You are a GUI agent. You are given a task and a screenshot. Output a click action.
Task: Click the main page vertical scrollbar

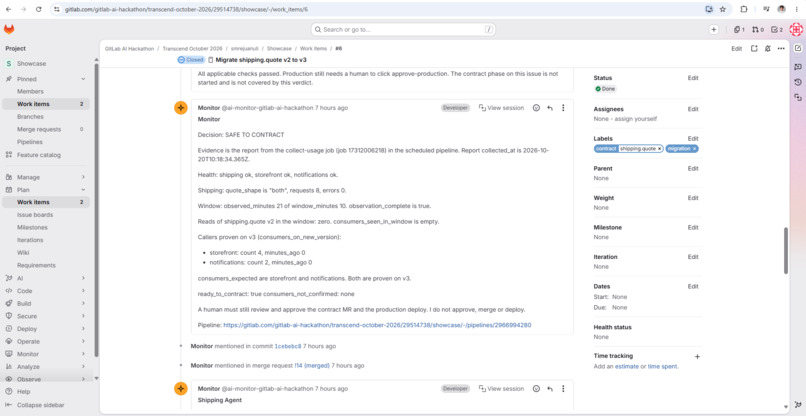[x=785, y=250]
